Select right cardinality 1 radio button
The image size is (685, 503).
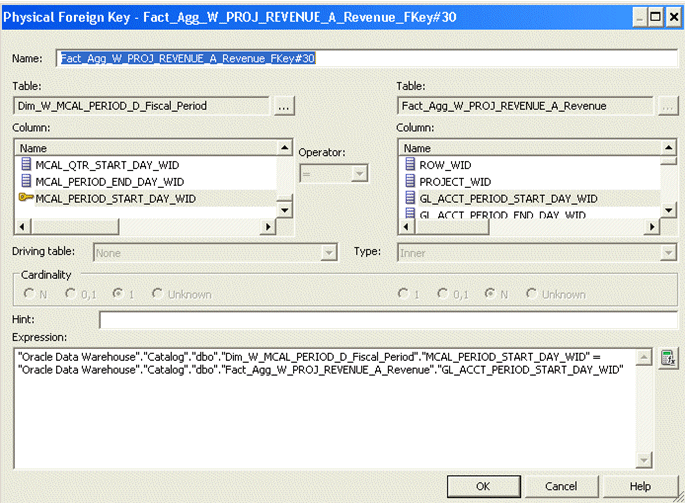point(403,294)
